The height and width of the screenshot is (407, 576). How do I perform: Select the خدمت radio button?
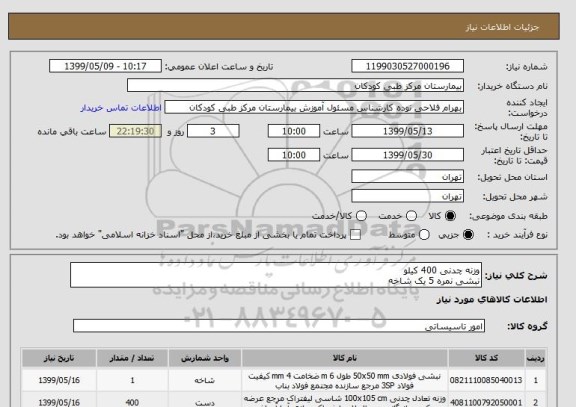(411, 216)
